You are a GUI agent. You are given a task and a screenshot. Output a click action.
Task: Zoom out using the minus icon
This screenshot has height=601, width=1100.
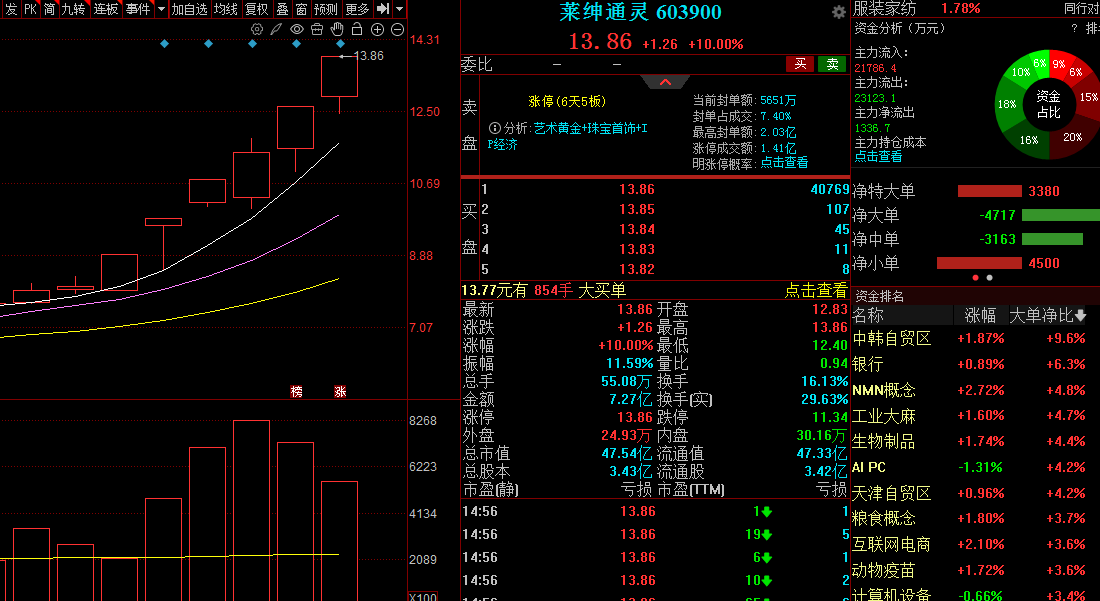click(396, 29)
